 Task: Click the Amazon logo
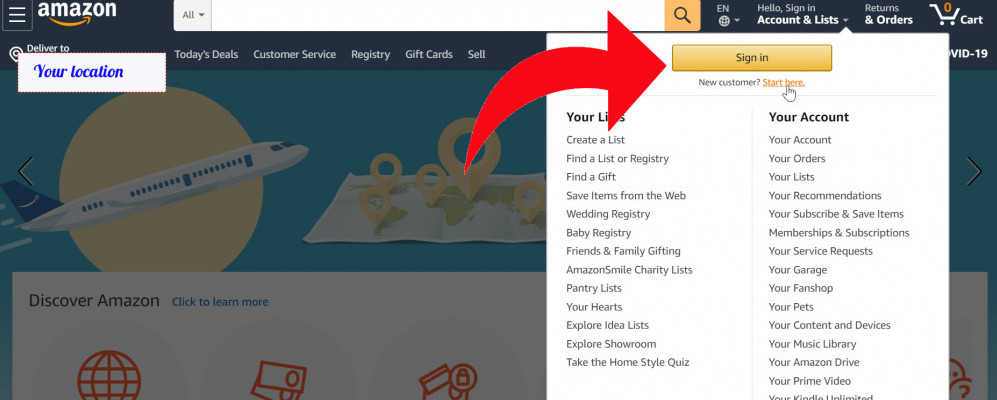pos(77,13)
